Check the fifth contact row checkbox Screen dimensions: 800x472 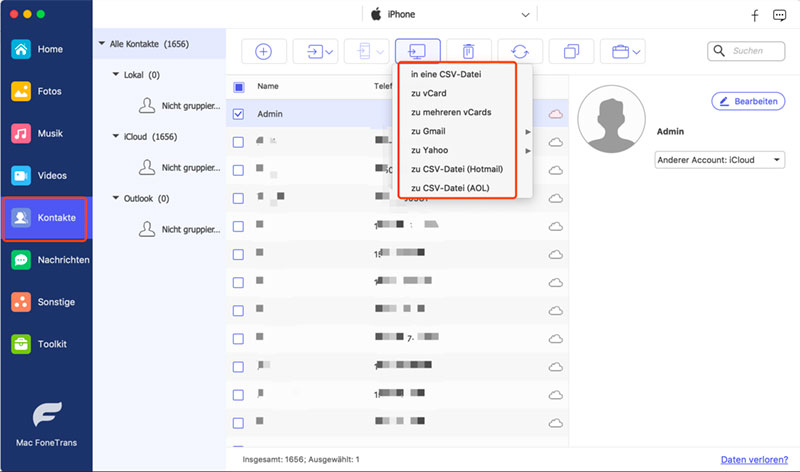pos(238,227)
